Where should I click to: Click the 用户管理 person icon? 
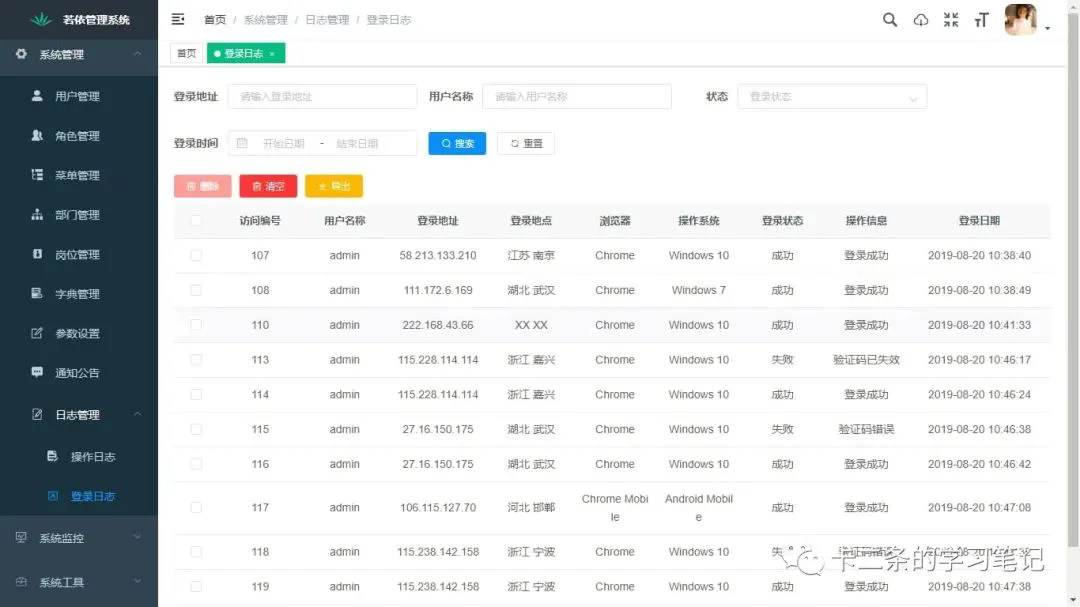(x=37, y=96)
